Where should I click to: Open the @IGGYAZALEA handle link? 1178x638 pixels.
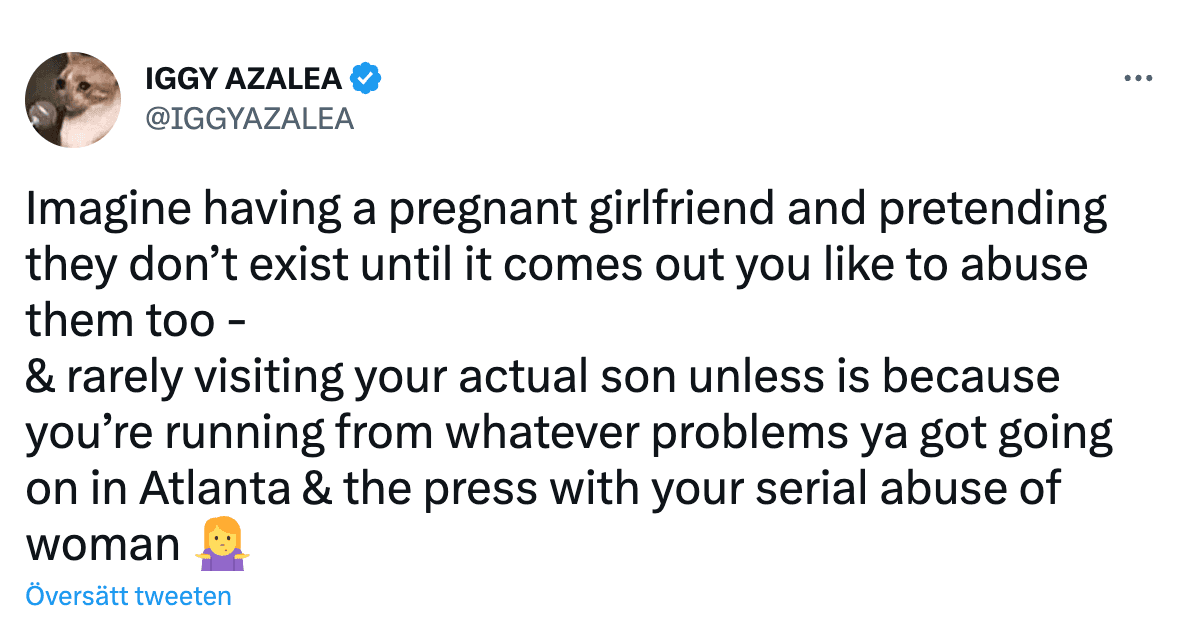[250, 118]
